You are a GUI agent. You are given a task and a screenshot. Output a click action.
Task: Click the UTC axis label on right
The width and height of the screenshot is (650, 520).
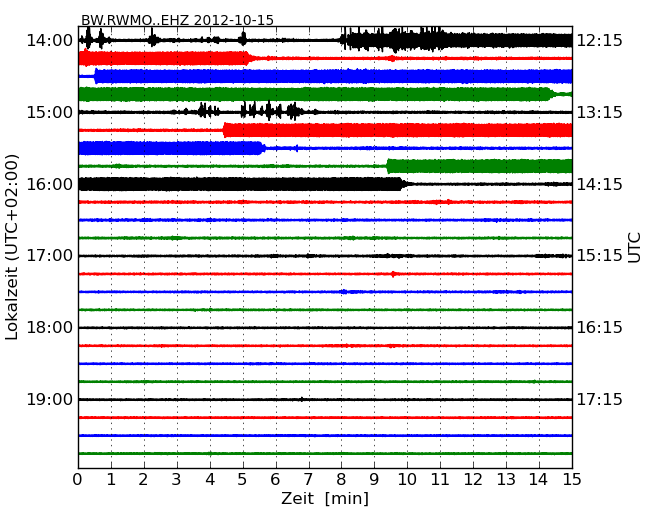click(634, 248)
